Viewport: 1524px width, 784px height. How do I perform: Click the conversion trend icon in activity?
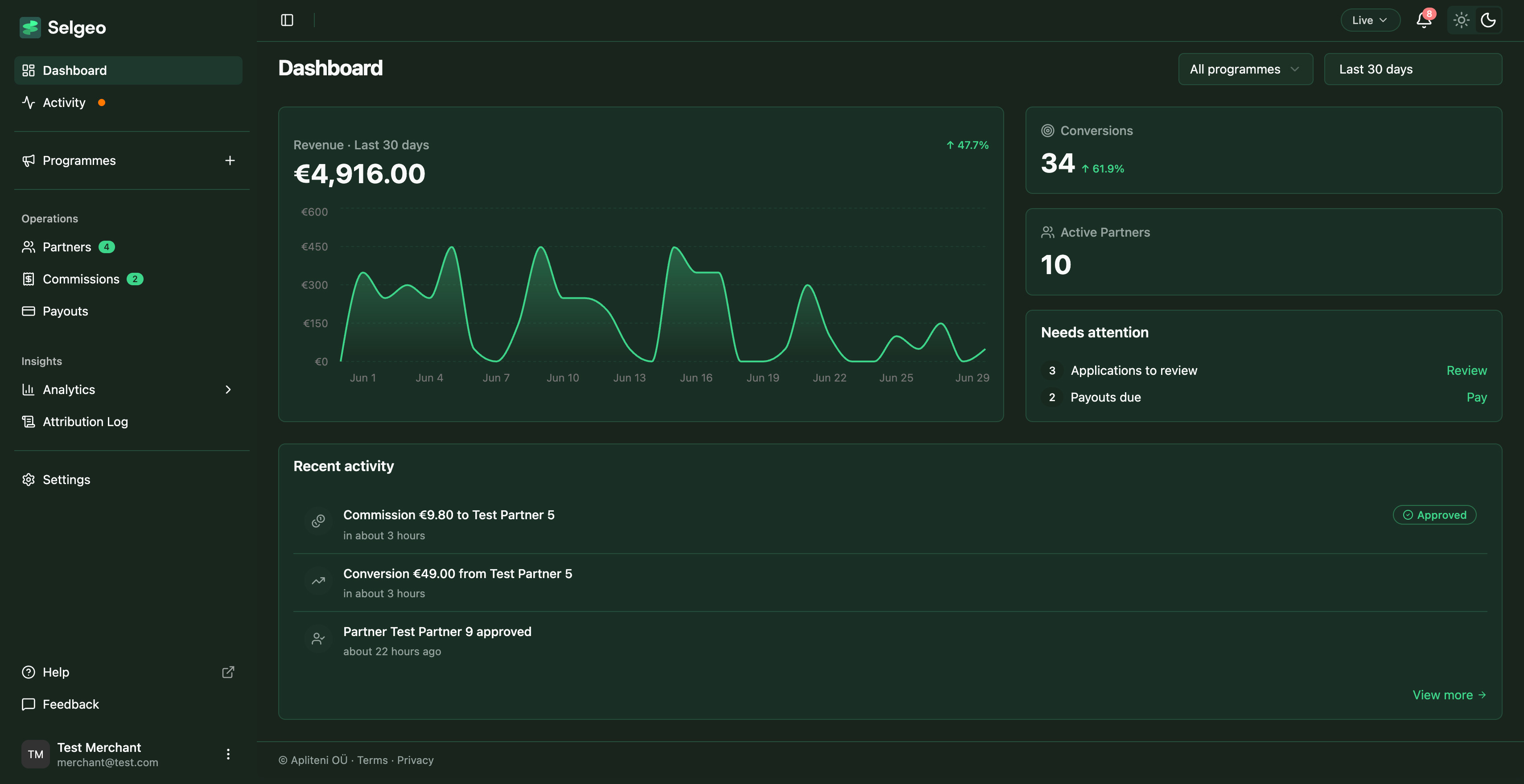318,581
